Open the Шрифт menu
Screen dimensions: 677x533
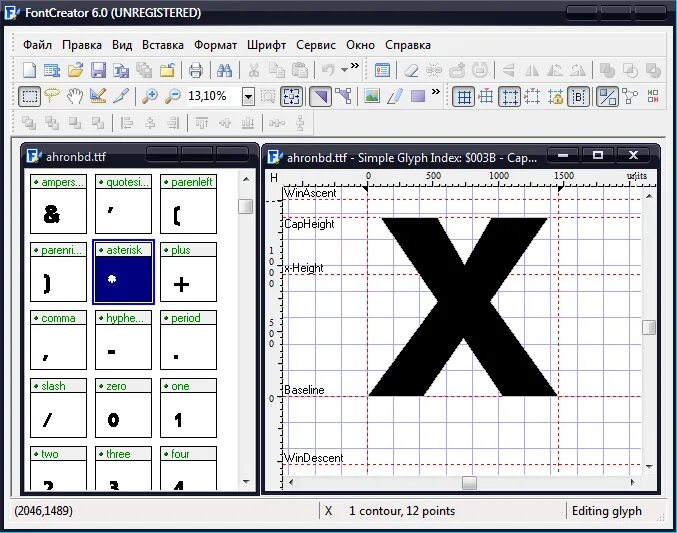[x=266, y=45]
